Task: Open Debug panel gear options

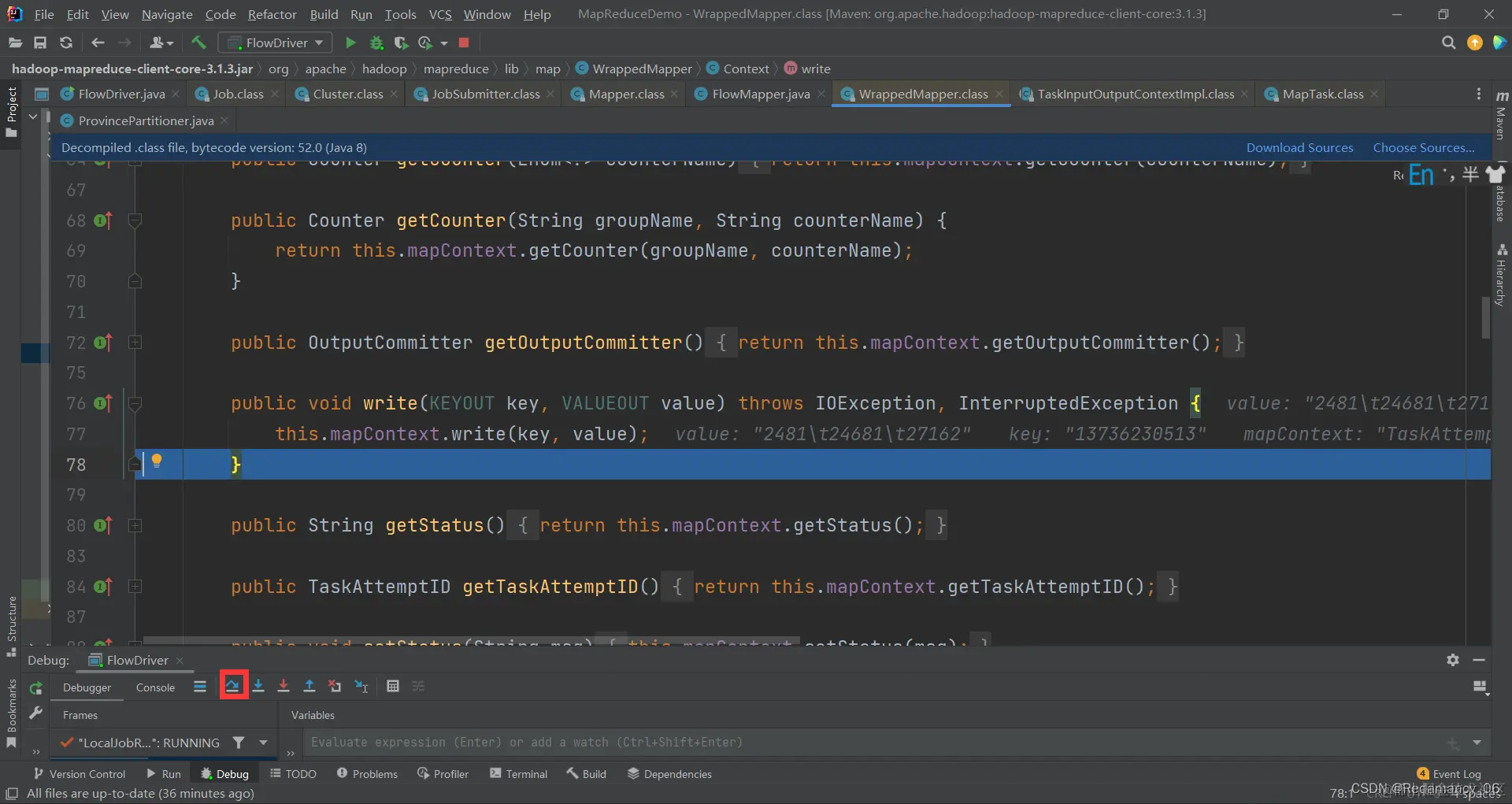Action: point(1453,660)
